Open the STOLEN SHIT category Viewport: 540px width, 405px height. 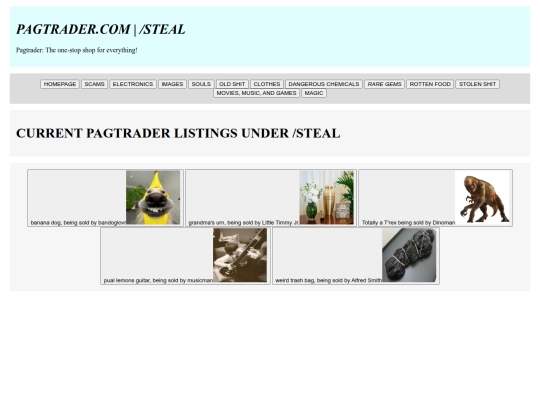478,84
